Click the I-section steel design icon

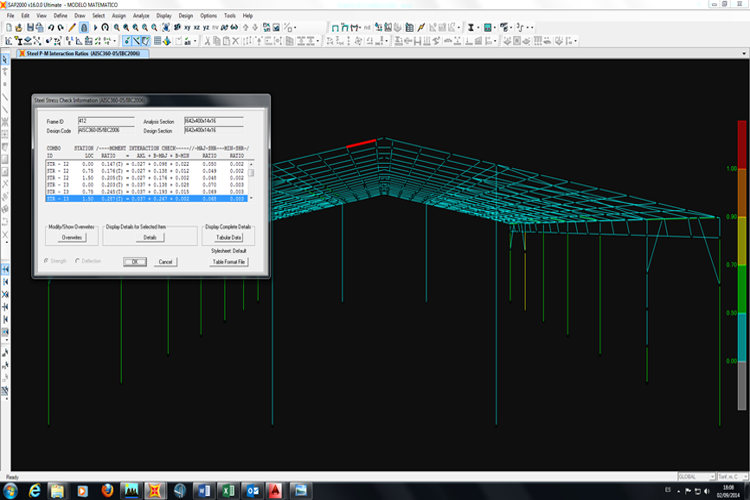click(471, 28)
